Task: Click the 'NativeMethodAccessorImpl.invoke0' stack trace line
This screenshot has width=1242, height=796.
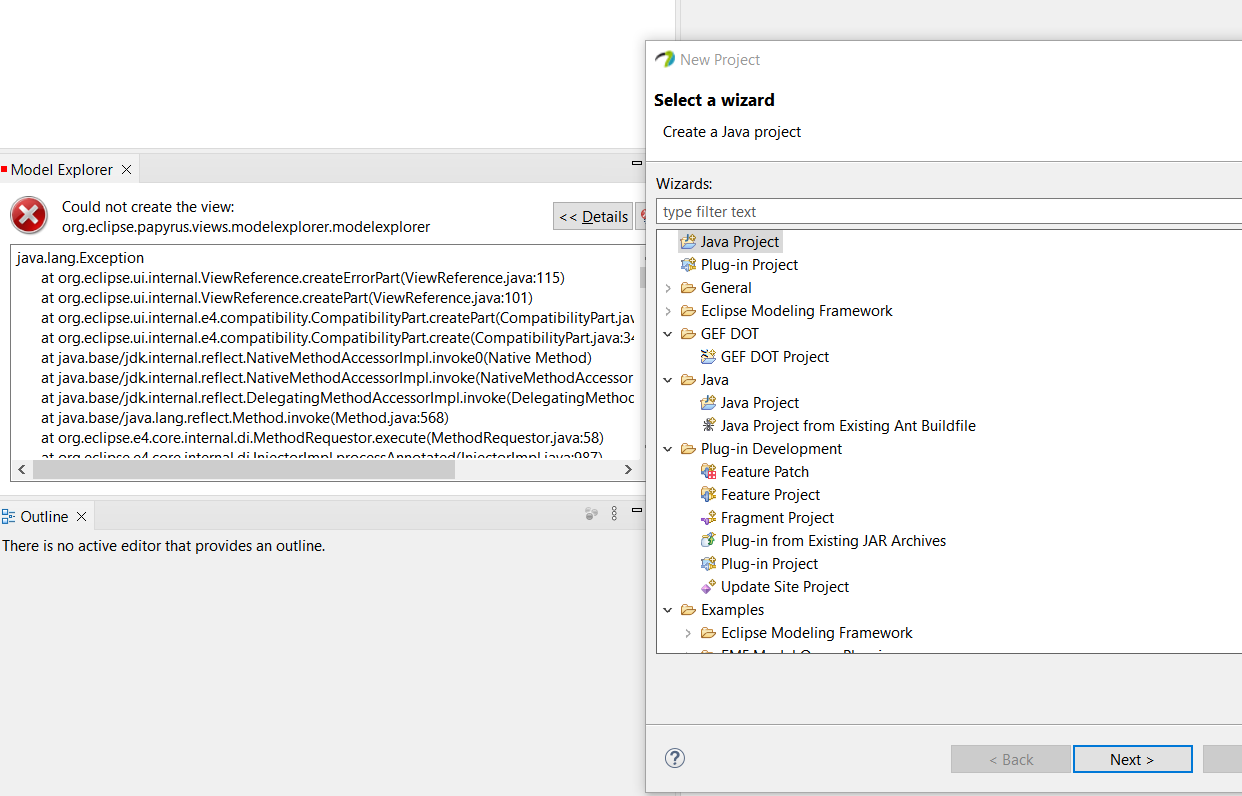Action: tap(316, 358)
